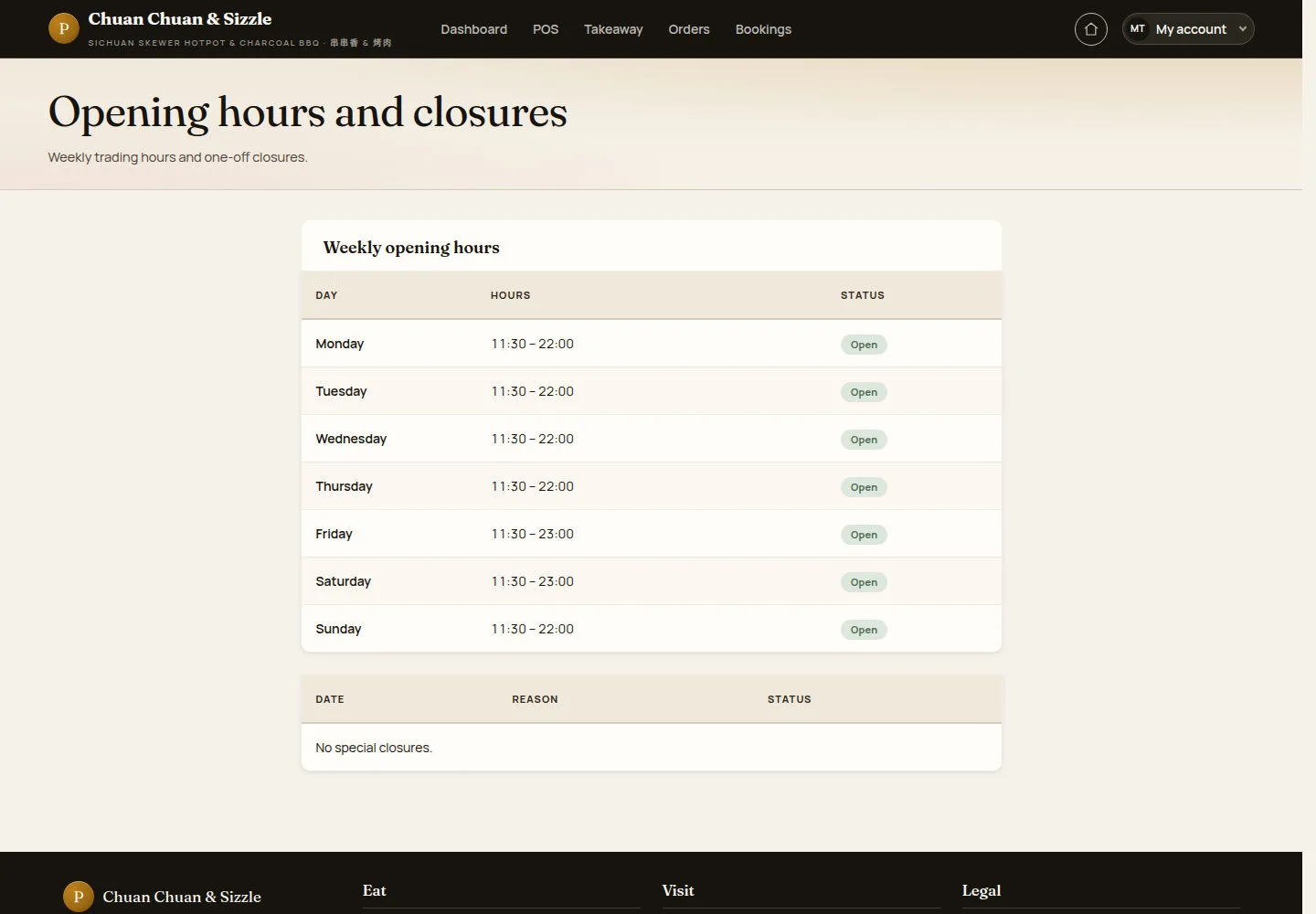Select the Tuesday day label
Viewport: 1316px width, 914px height.
coord(341,391)
